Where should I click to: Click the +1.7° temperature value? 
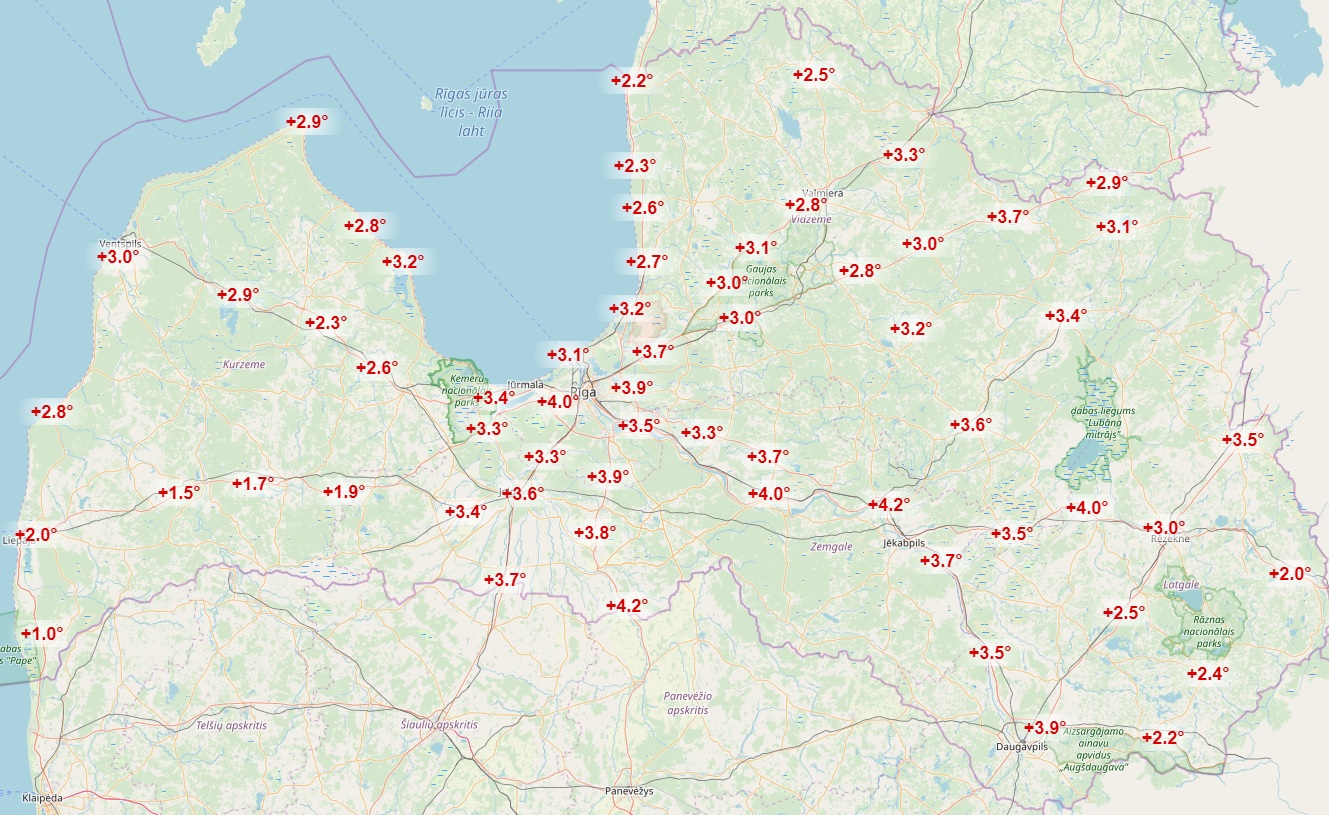click(253, 483)
